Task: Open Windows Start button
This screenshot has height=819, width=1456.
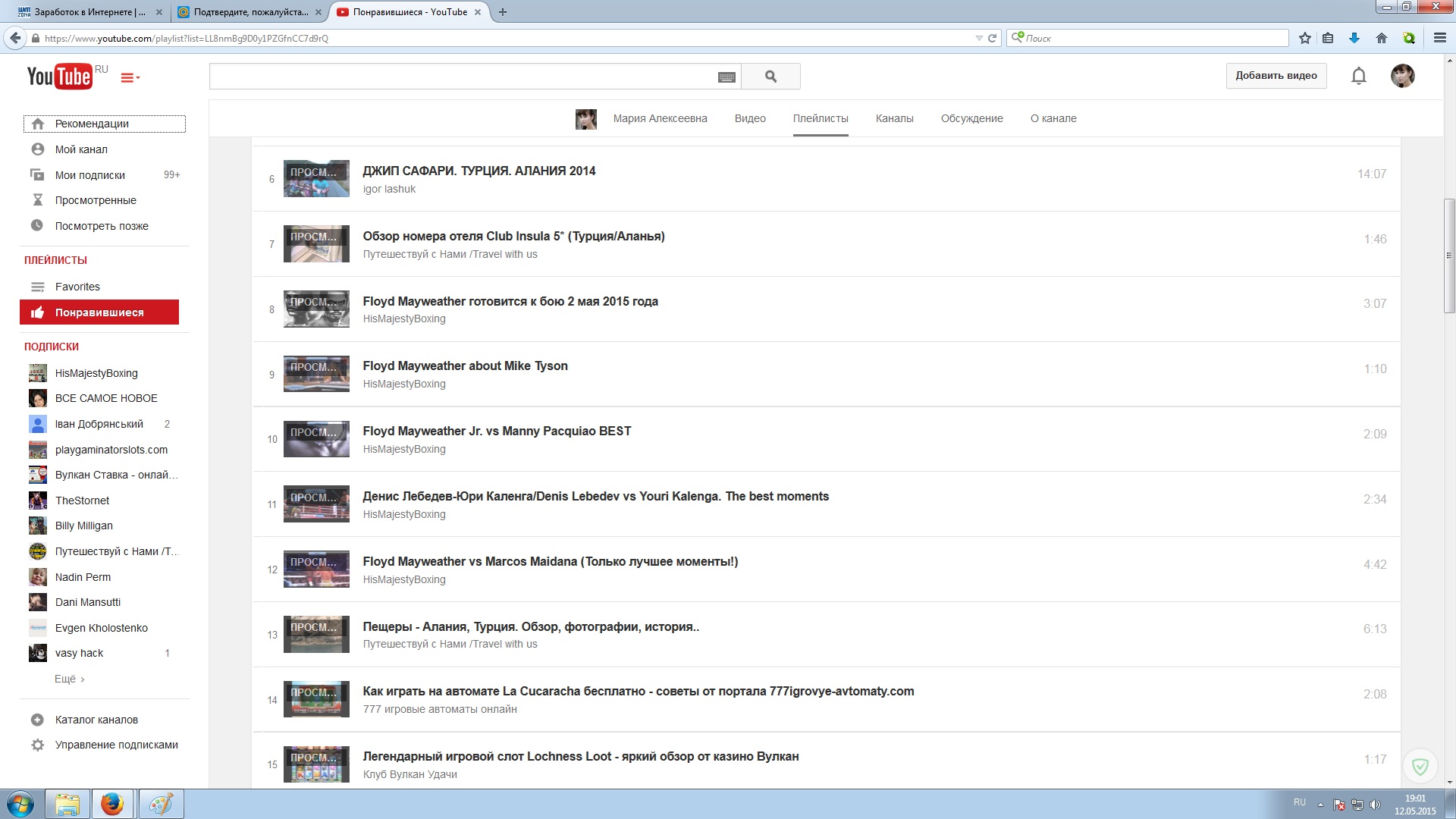Action: 20,804
